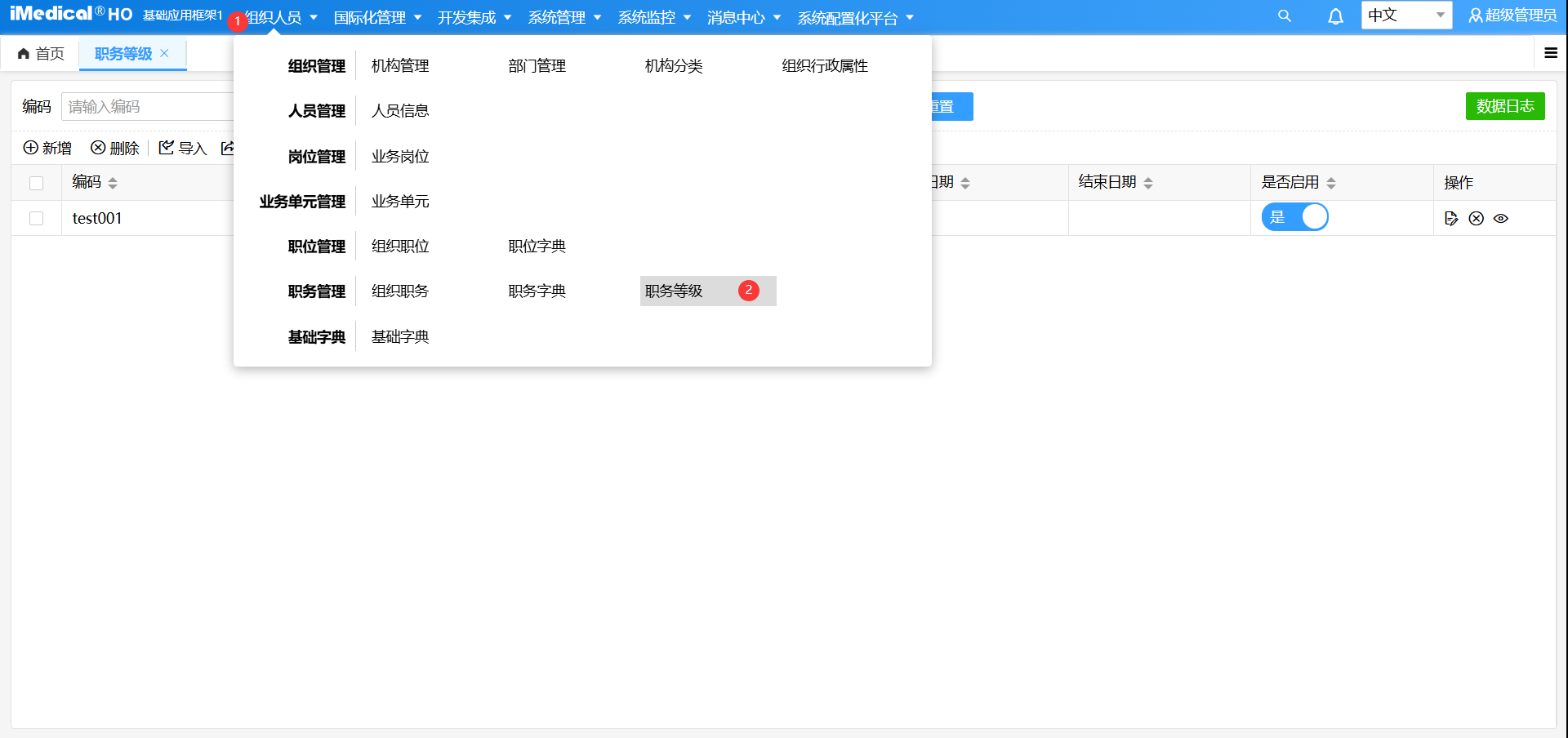Check the checkbox for row test001
Screen dimensions: 1568x738
(36, 218)
